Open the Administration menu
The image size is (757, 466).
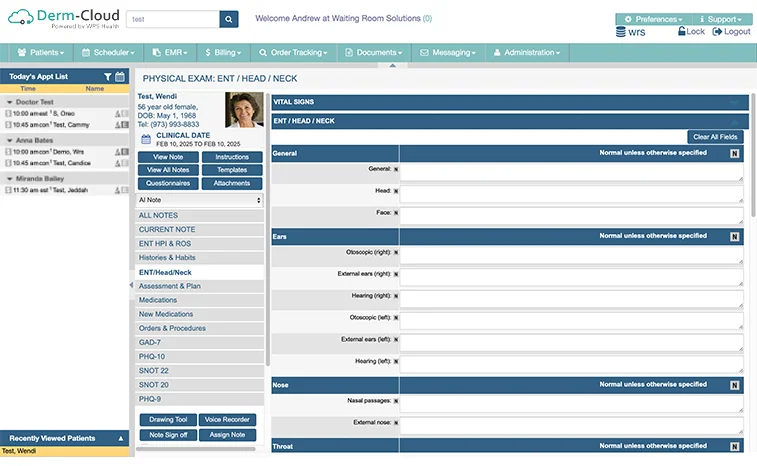tap(527, 52)
